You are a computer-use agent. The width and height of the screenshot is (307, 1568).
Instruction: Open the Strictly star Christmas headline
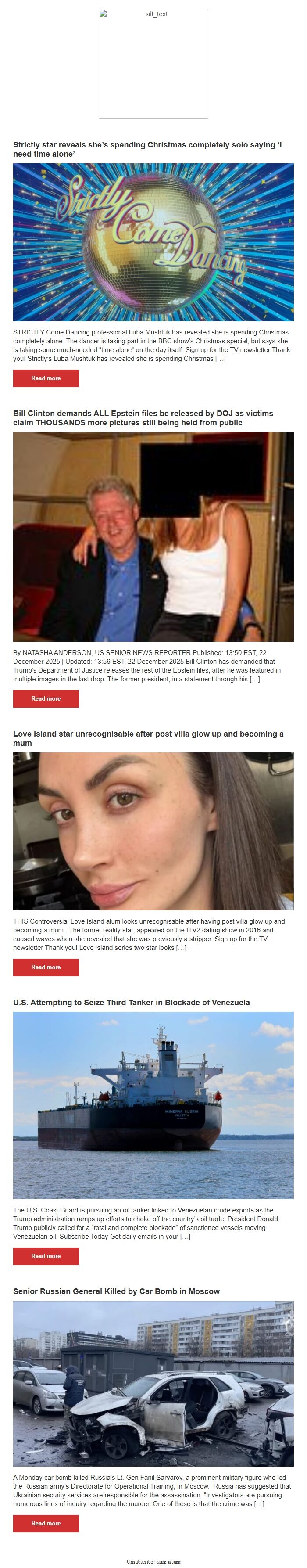tap(147, 149)
